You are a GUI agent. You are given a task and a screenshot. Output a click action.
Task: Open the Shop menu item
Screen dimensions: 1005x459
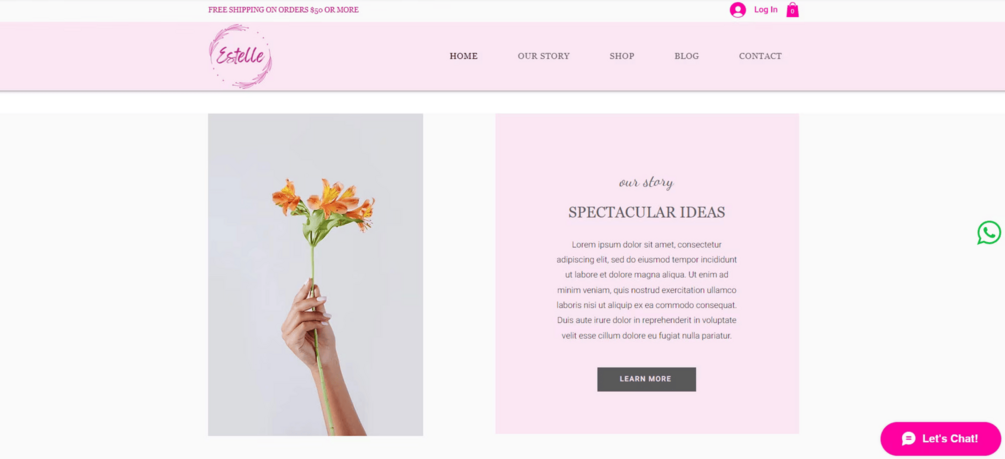point(622,56)
